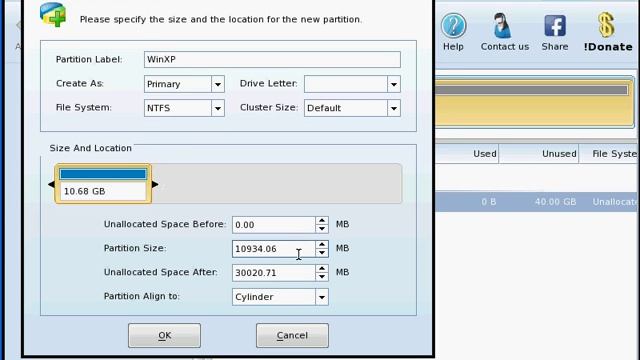Click the yellow disk map bar in main window
The height and width of the screenshot is (360, 640).
click(x=535, y=102)
